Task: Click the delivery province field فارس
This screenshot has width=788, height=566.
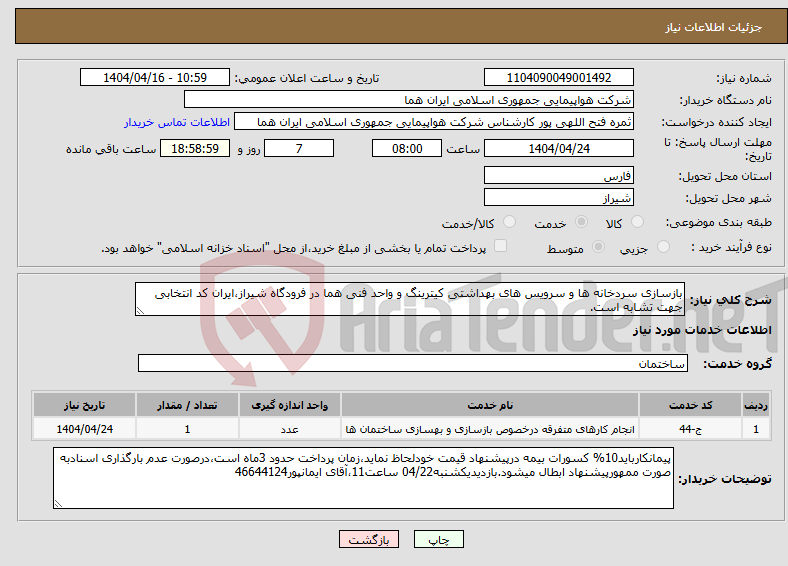Action: pos(558,175)
